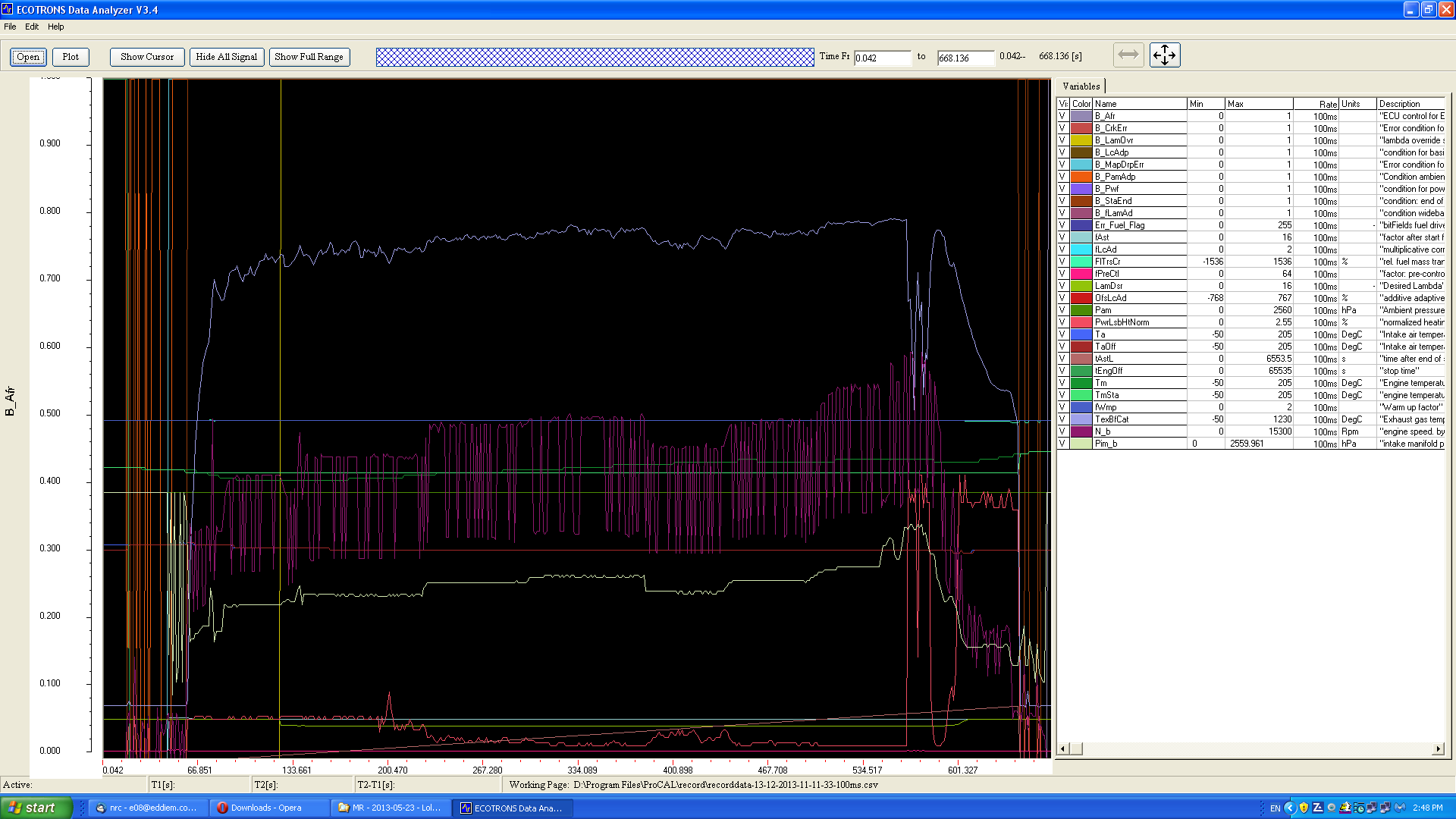Click the Show Full Range button

309,57
